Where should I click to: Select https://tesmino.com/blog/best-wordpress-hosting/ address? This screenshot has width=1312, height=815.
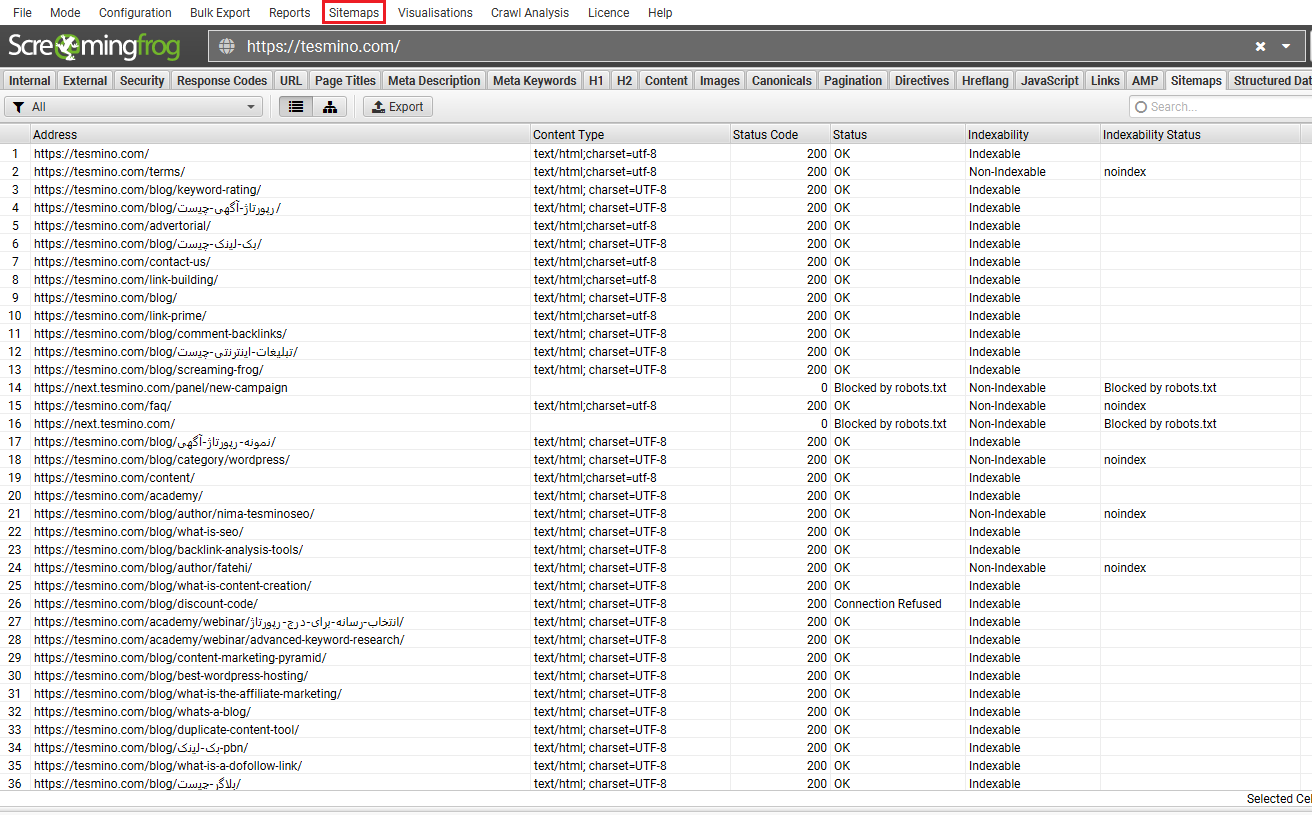coord(171,676)
